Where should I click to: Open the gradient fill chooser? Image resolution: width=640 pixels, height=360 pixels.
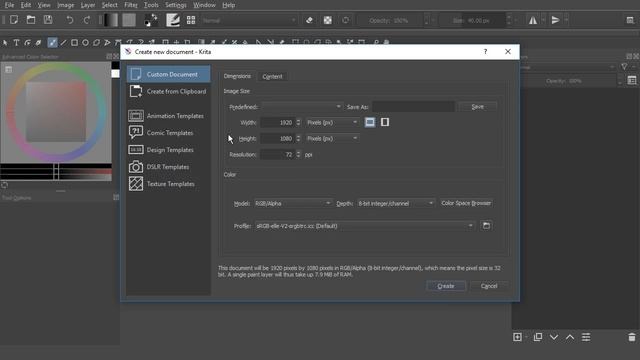(111, 20)
